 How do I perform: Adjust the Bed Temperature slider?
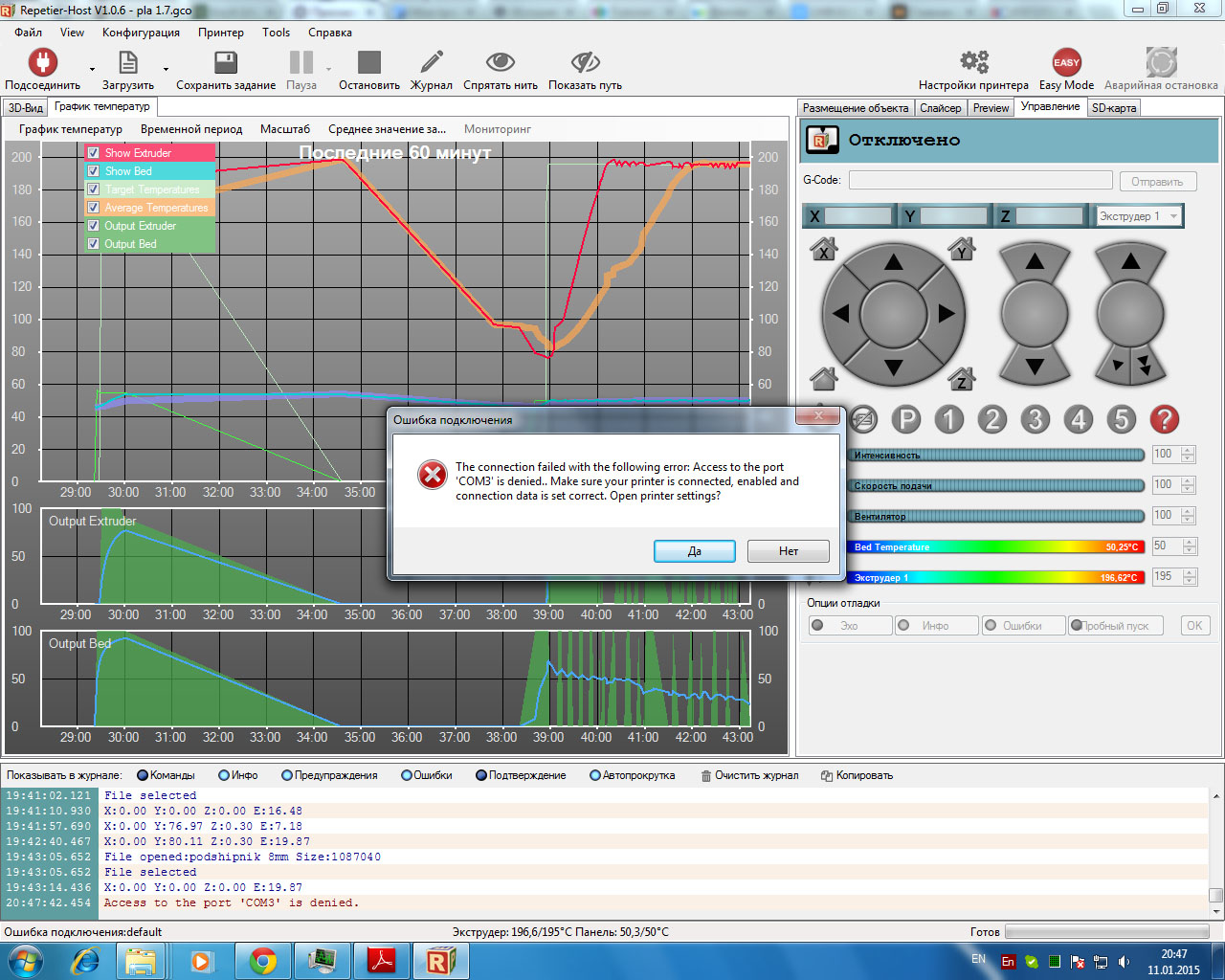click(x=995, y=547)
